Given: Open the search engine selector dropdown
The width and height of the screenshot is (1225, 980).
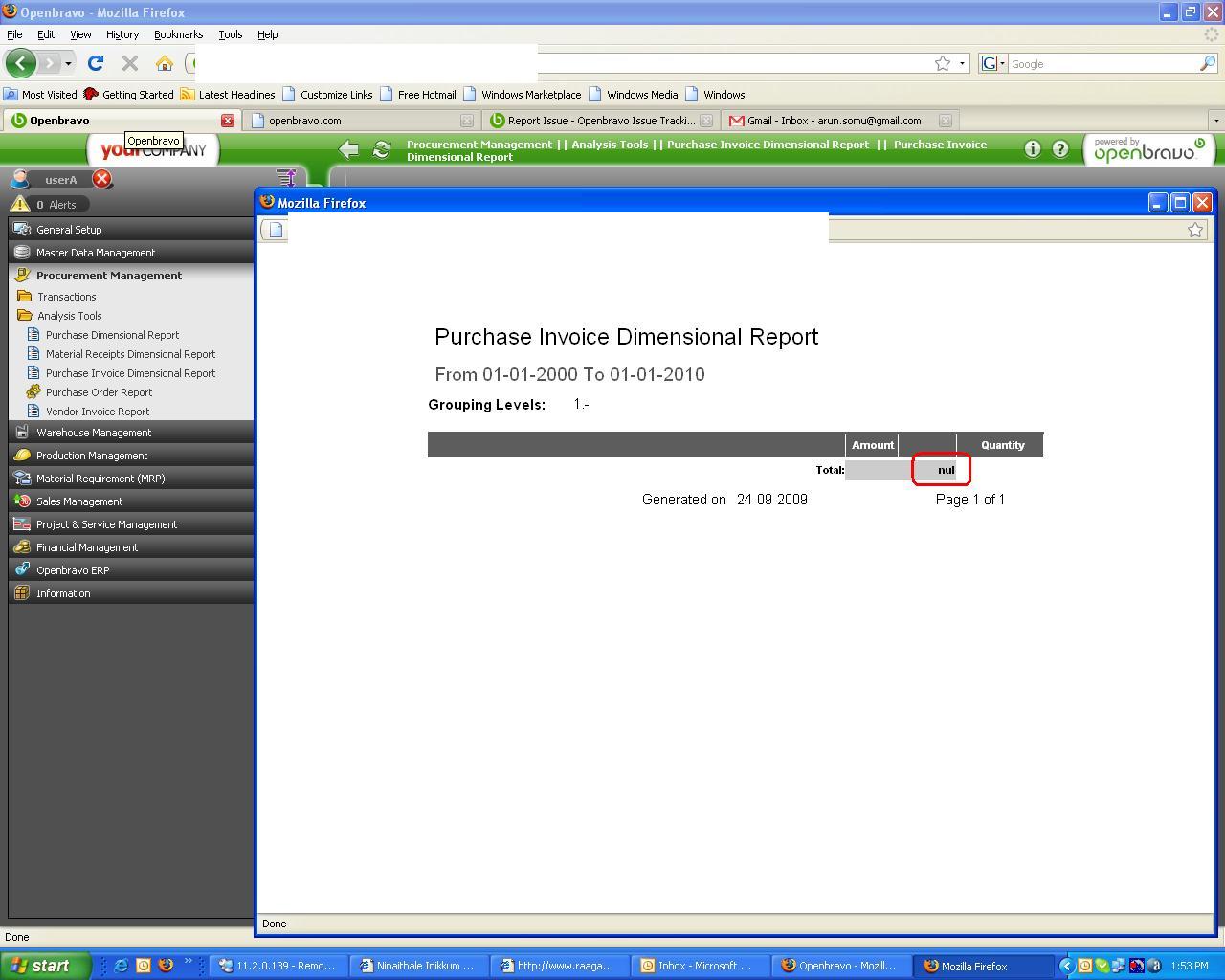Looking at the screenshot, I should pyautogui.click(x=993, y=64).
